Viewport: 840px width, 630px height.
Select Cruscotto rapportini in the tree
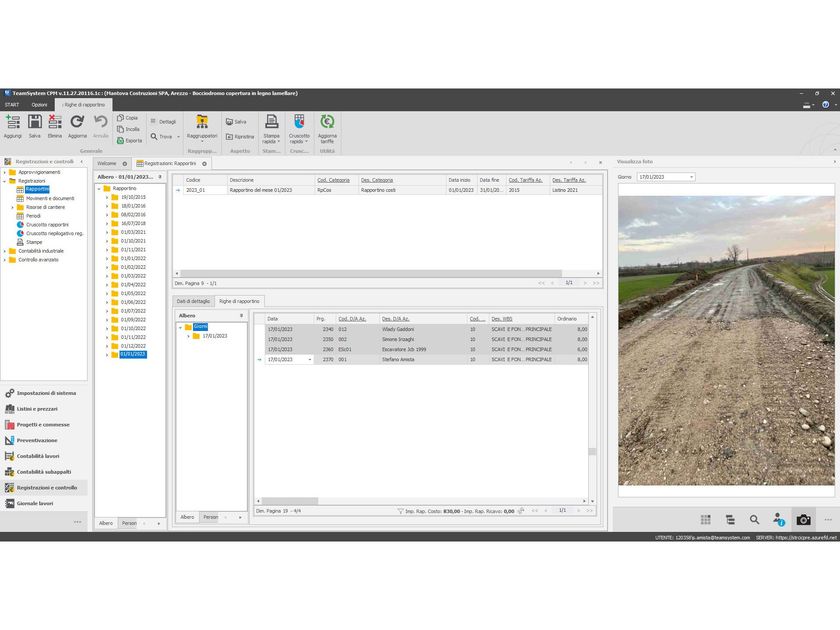pos(48,225)
